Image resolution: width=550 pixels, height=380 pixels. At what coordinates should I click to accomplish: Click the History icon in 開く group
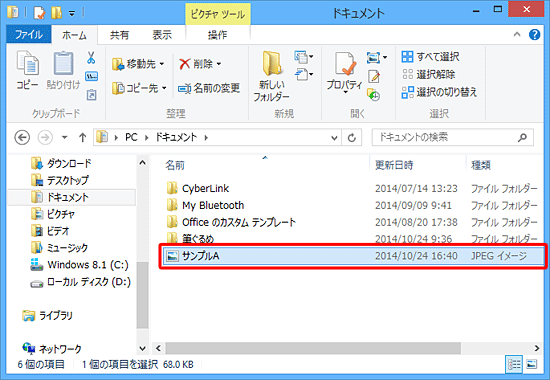pyautogui.click(x=374, y=95)
